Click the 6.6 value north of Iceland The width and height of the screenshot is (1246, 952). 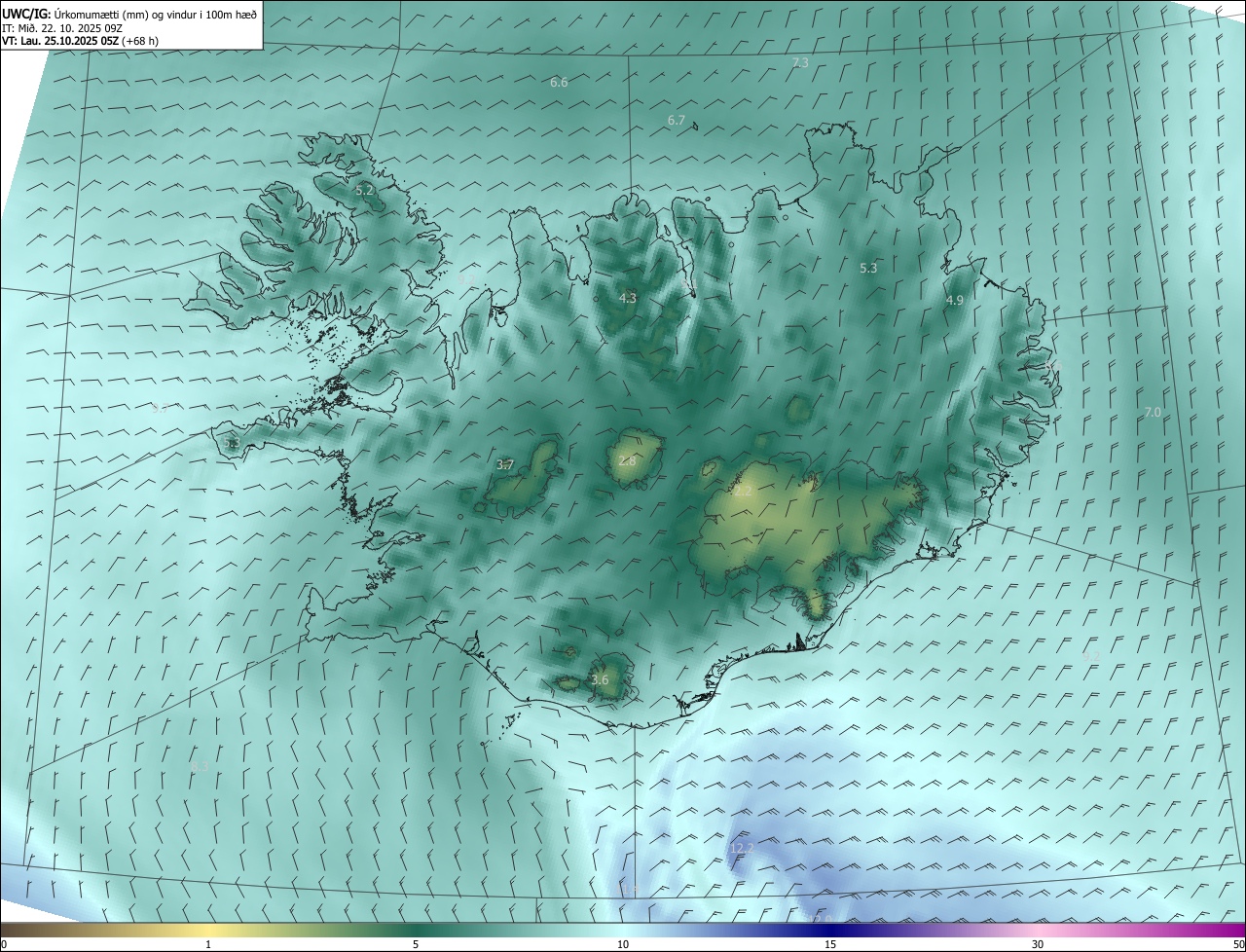[x=559, y=83]
